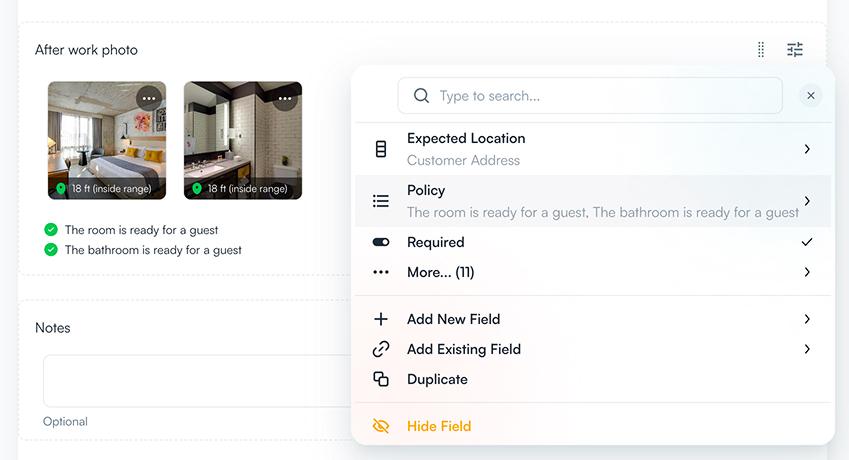The width and height of the screenshot is (849, 460).
Task: Click the Policy list icon
Action: click(381, 201)
